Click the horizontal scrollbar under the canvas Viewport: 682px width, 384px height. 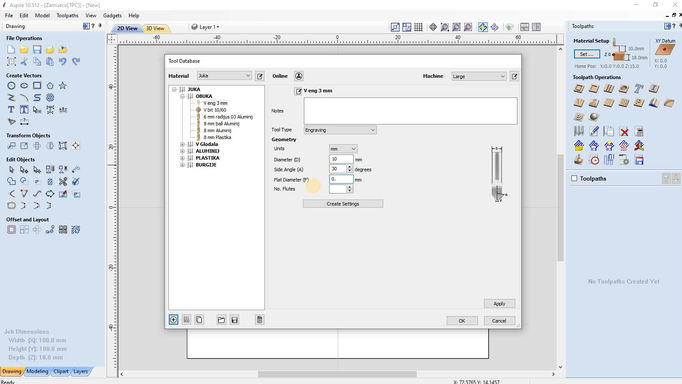pyautogui.click(x=337, y=374)
